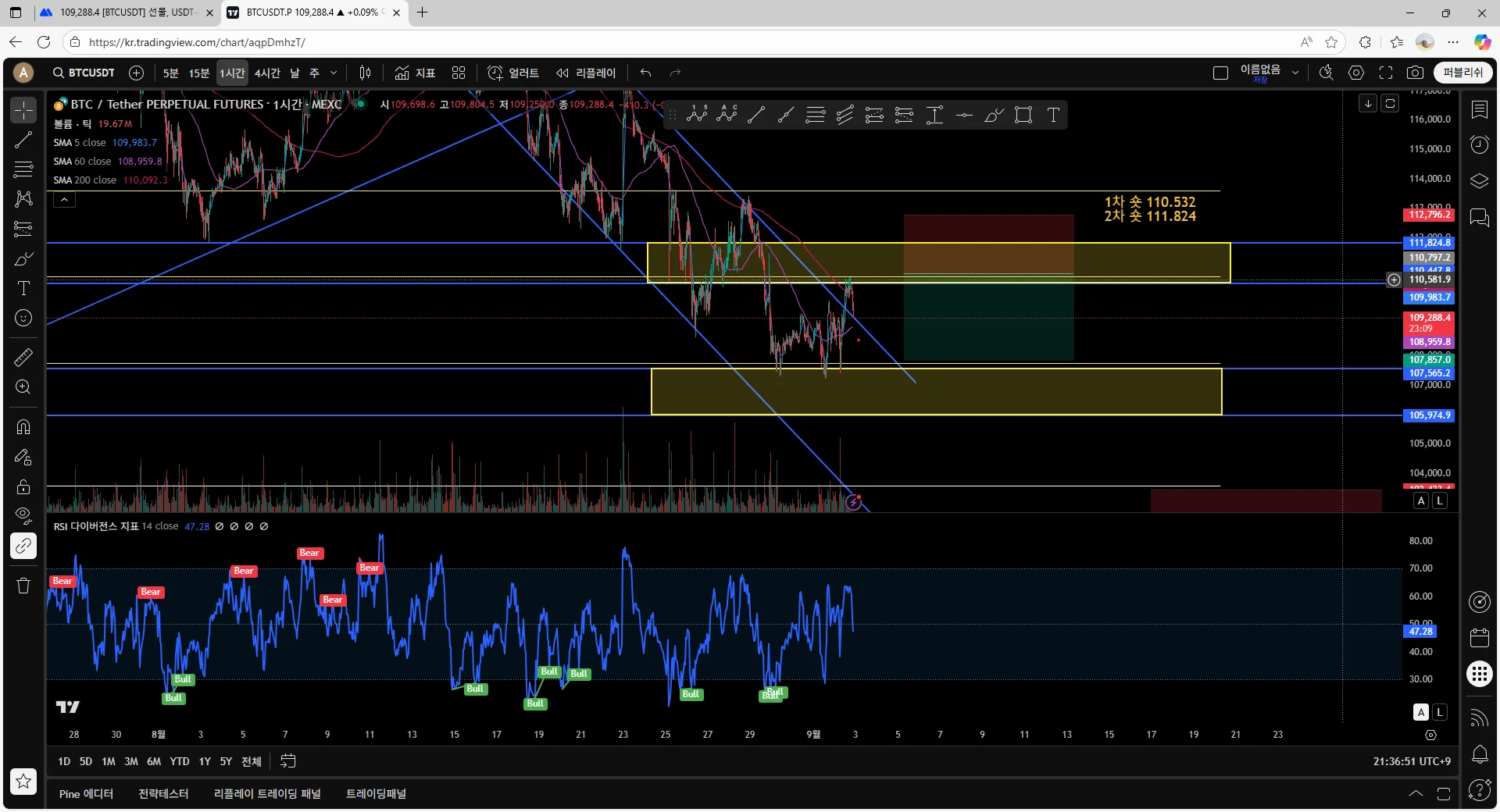Image resolution: width=1500 pixels, height=812 pixels.
Task: Open the chat panel in right sidebar
Action: [x=1480, y=216]
